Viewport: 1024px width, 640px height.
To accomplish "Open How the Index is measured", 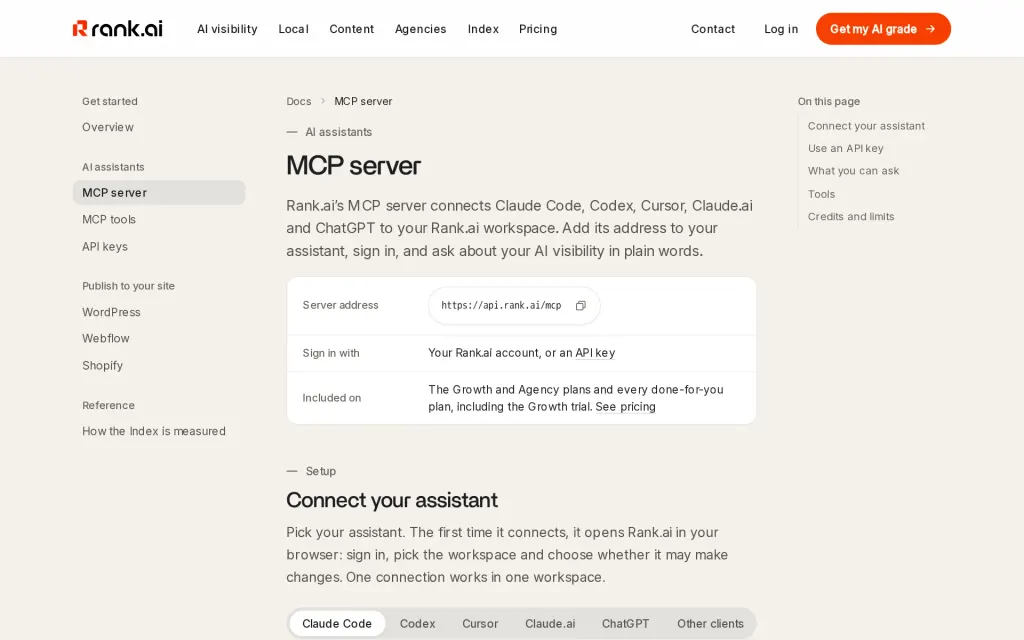I will pos(154,431).
